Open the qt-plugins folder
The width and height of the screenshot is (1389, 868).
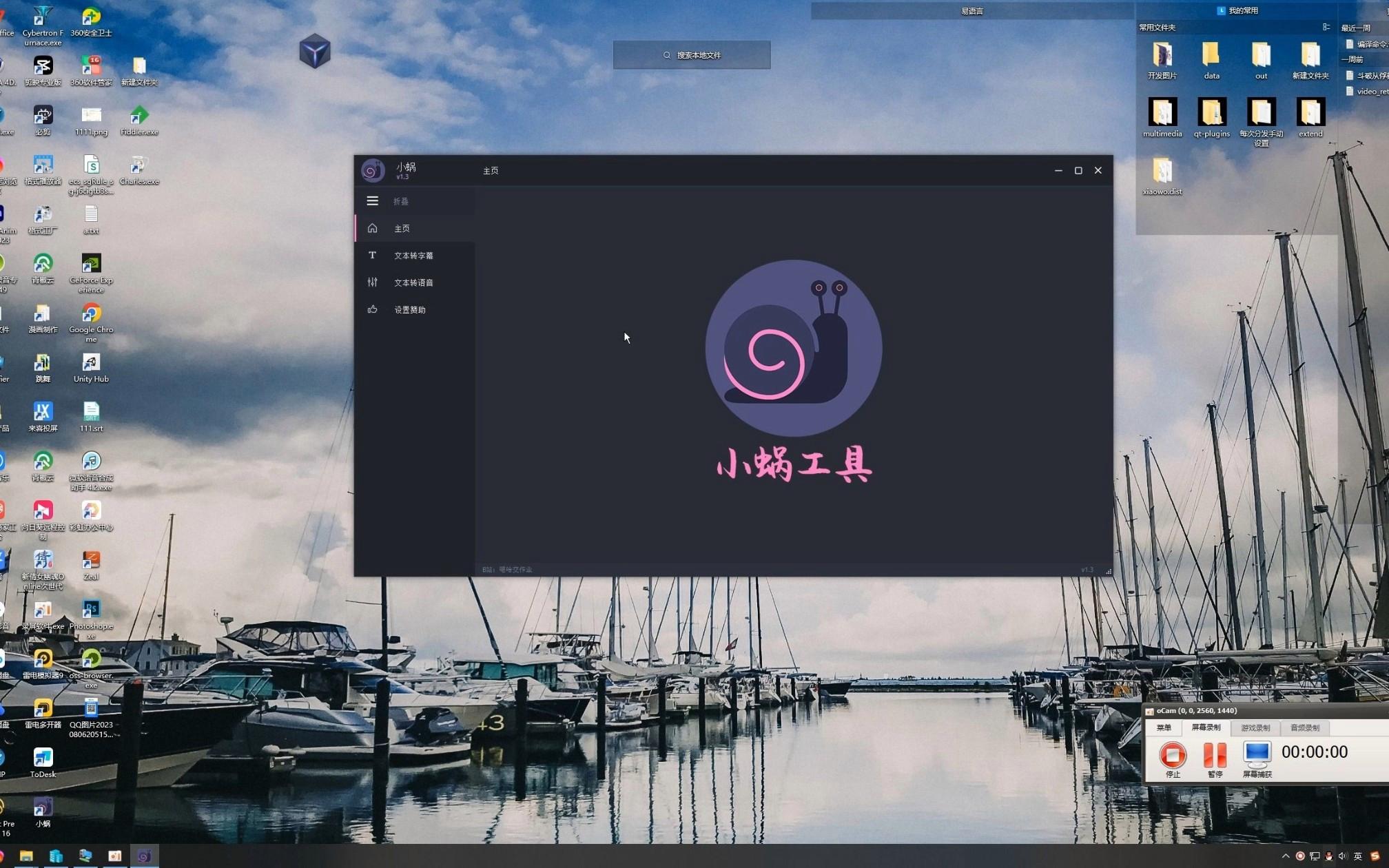point(1211,118)
